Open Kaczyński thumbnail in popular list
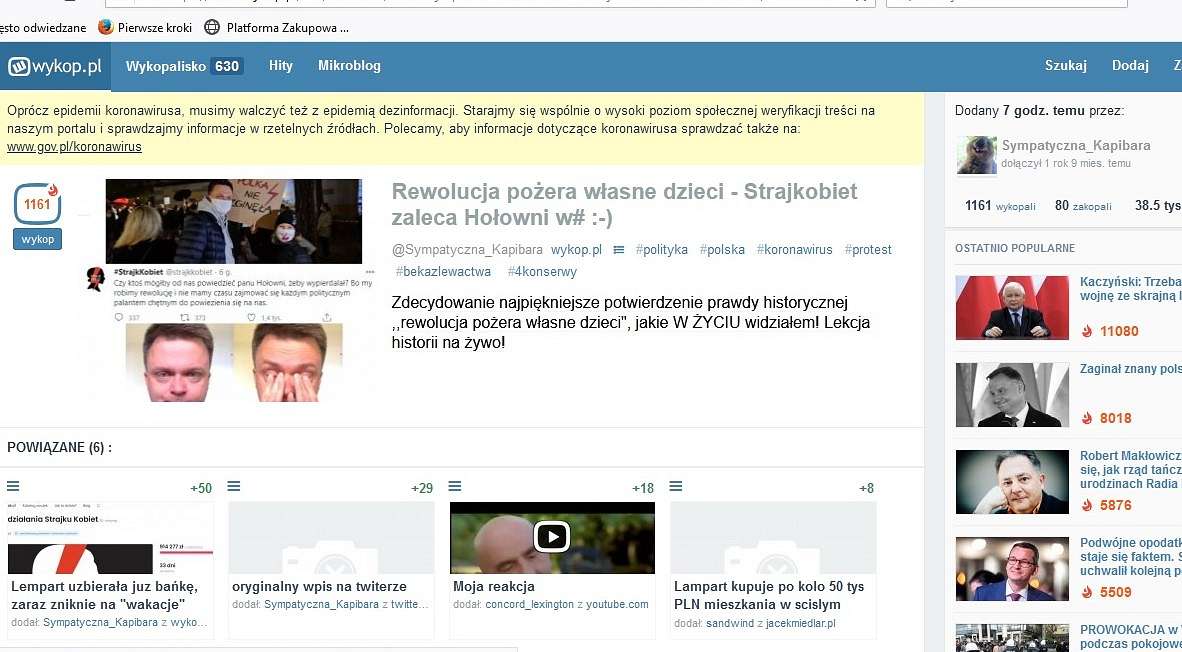 coord(1012,308)
